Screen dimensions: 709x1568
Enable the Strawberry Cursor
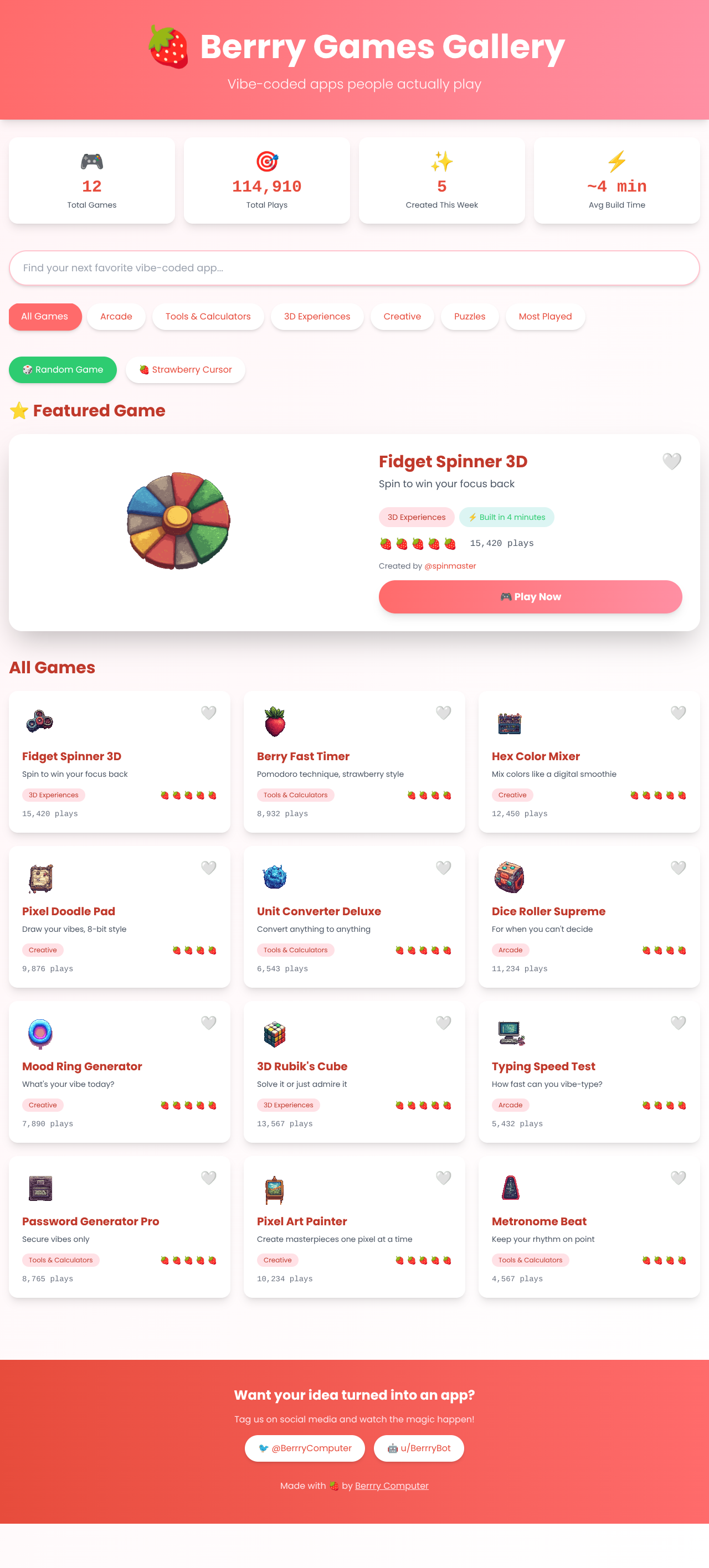tap(185, 369)
